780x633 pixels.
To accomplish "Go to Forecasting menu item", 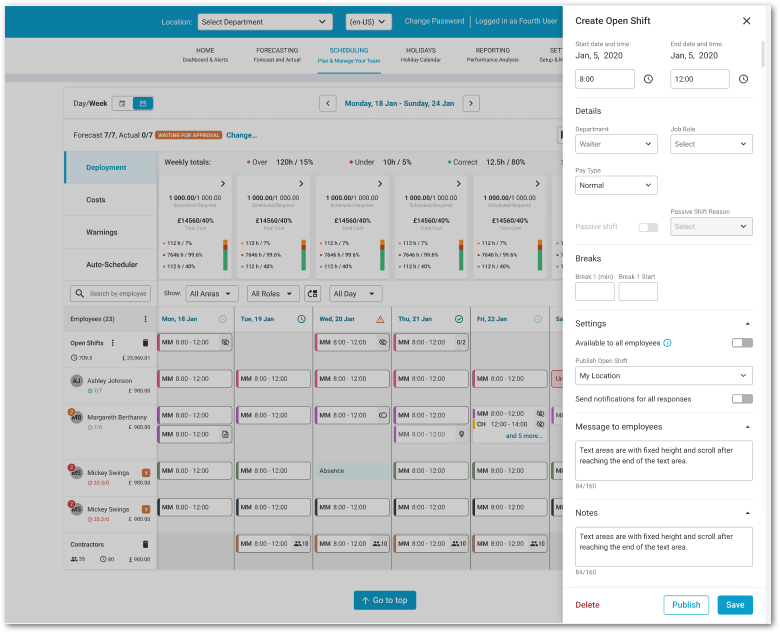I will tap(277, 55).
